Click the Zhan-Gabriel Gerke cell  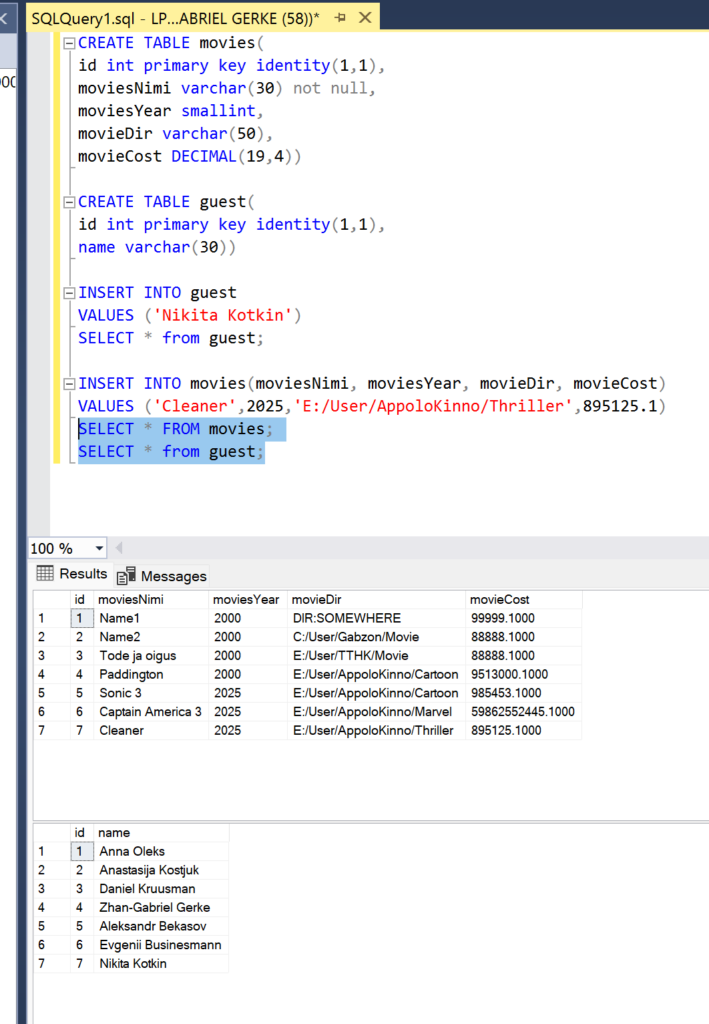point(161,908)
